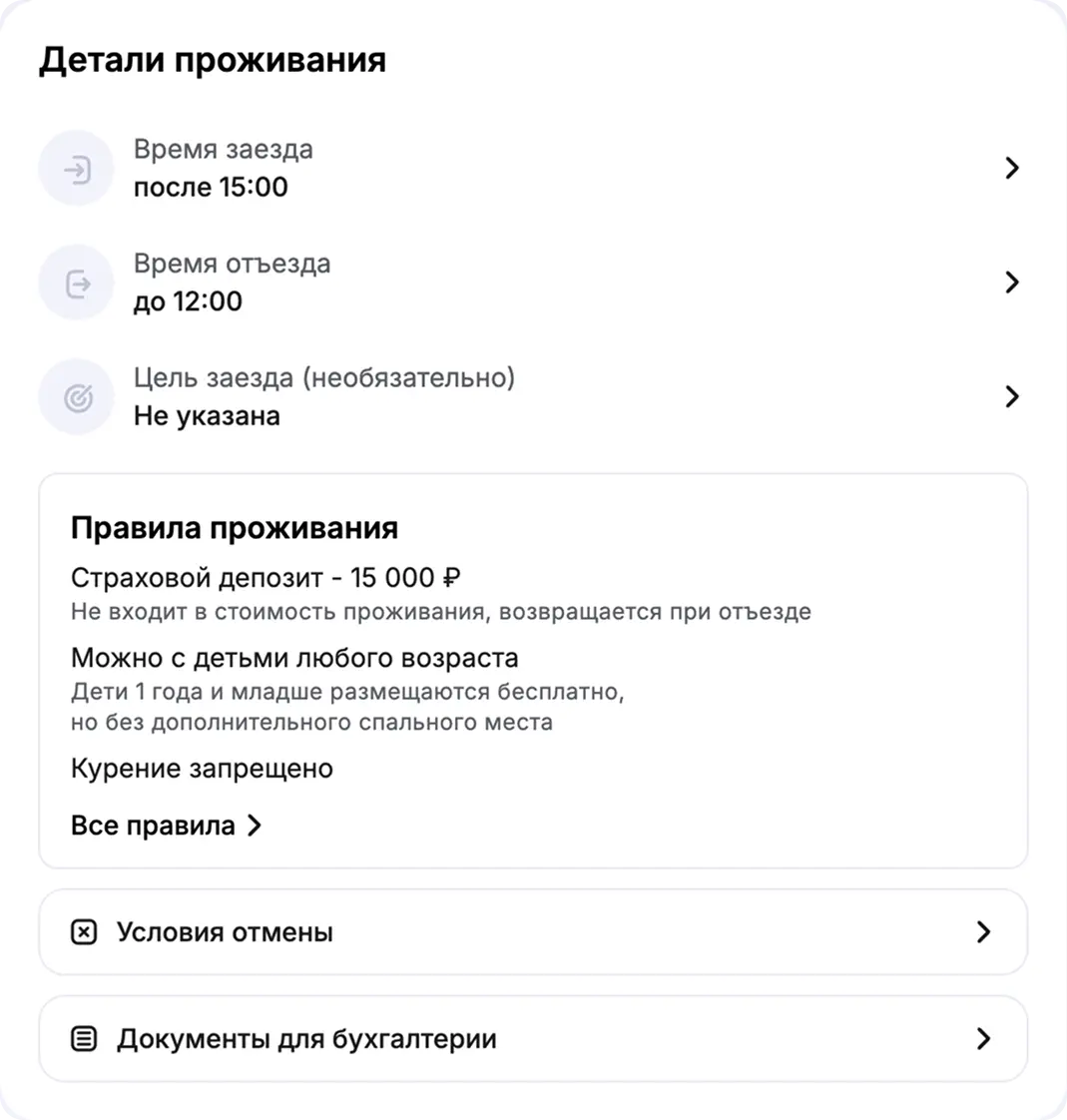Click the check-out arrow icon
Viewport: 1067px width, 1120px height.
[x=77, y=283]
